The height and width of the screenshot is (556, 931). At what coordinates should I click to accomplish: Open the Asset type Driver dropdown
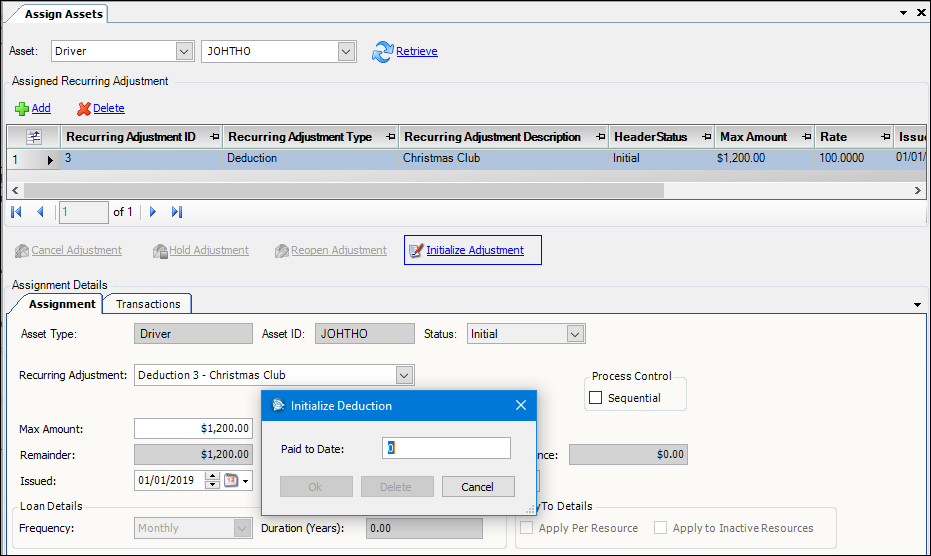(184, 51)
